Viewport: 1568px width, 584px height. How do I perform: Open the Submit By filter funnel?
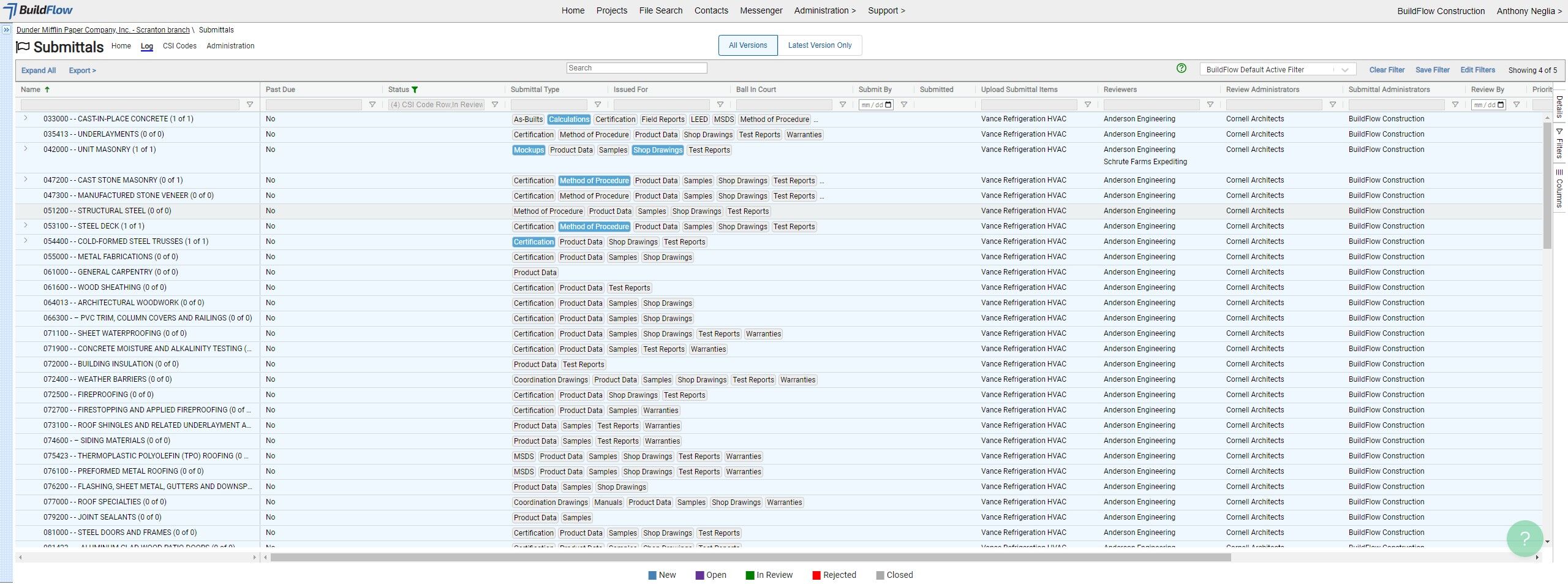click(x=904, y=105)
